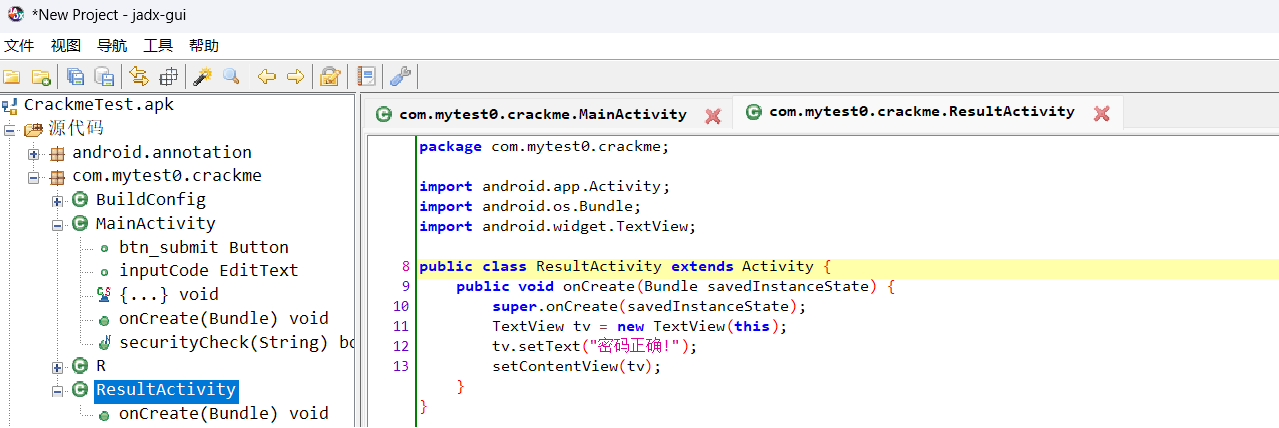Image resolution: width=1279 pixels, height=428 pixels.
Task: Select inputCode EditText field
Action: point(209,271)
